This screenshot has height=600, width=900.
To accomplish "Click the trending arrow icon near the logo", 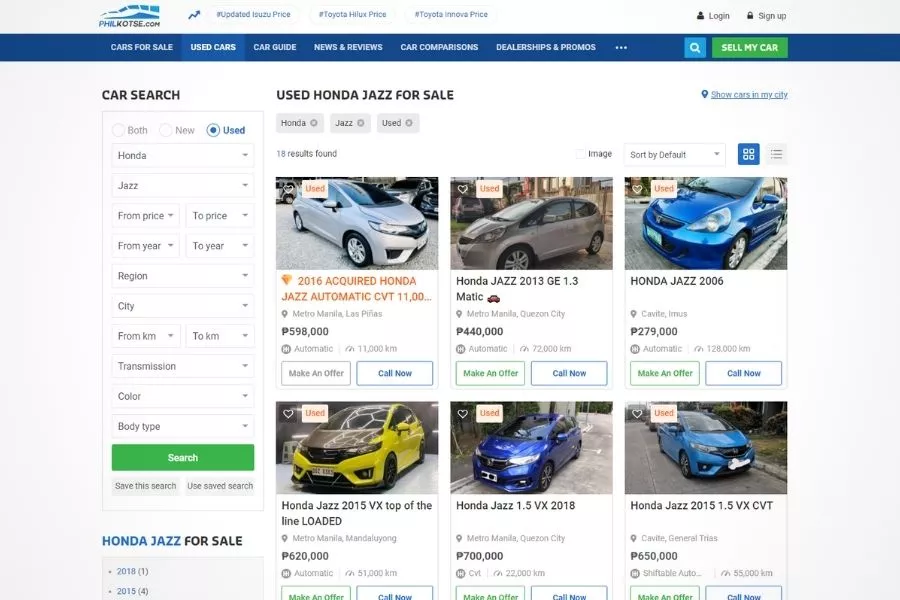I will tap(194, 14).
